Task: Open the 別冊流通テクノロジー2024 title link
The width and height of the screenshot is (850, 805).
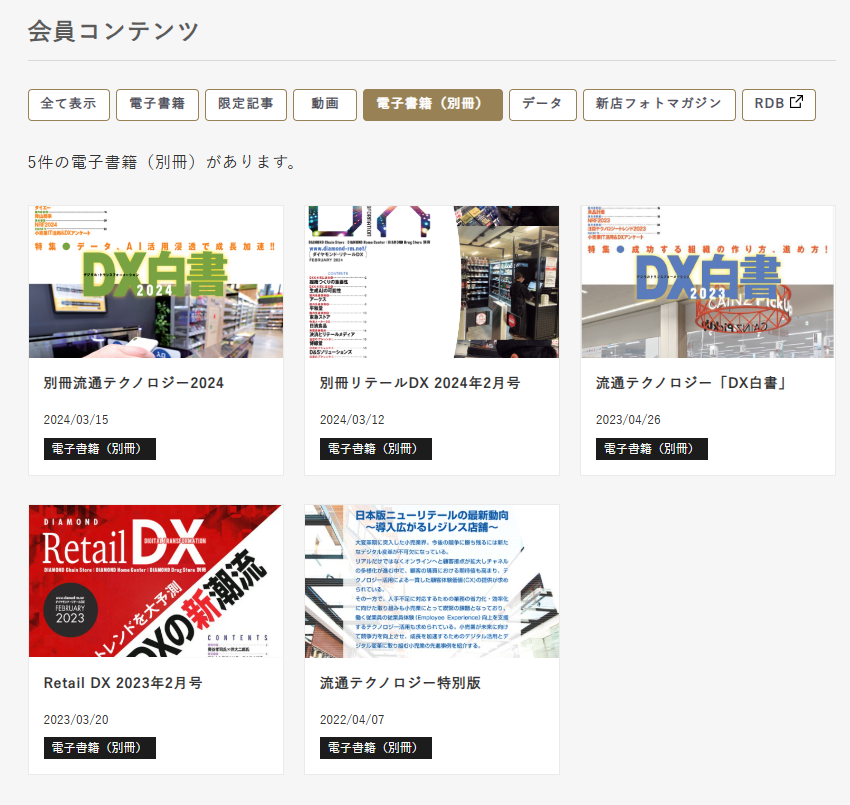Action: (x=134, y=383)
